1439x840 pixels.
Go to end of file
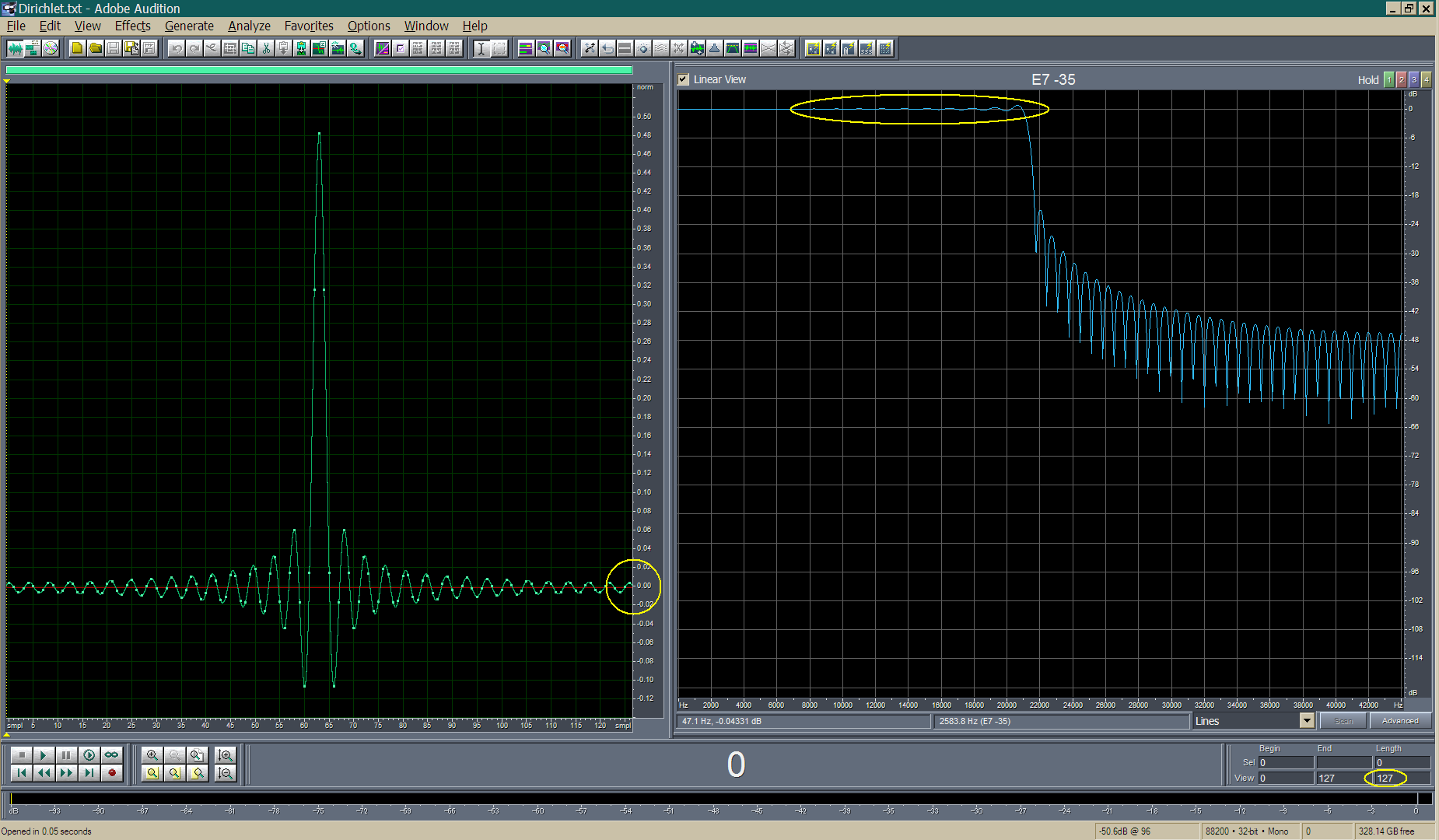click(89, 773)
